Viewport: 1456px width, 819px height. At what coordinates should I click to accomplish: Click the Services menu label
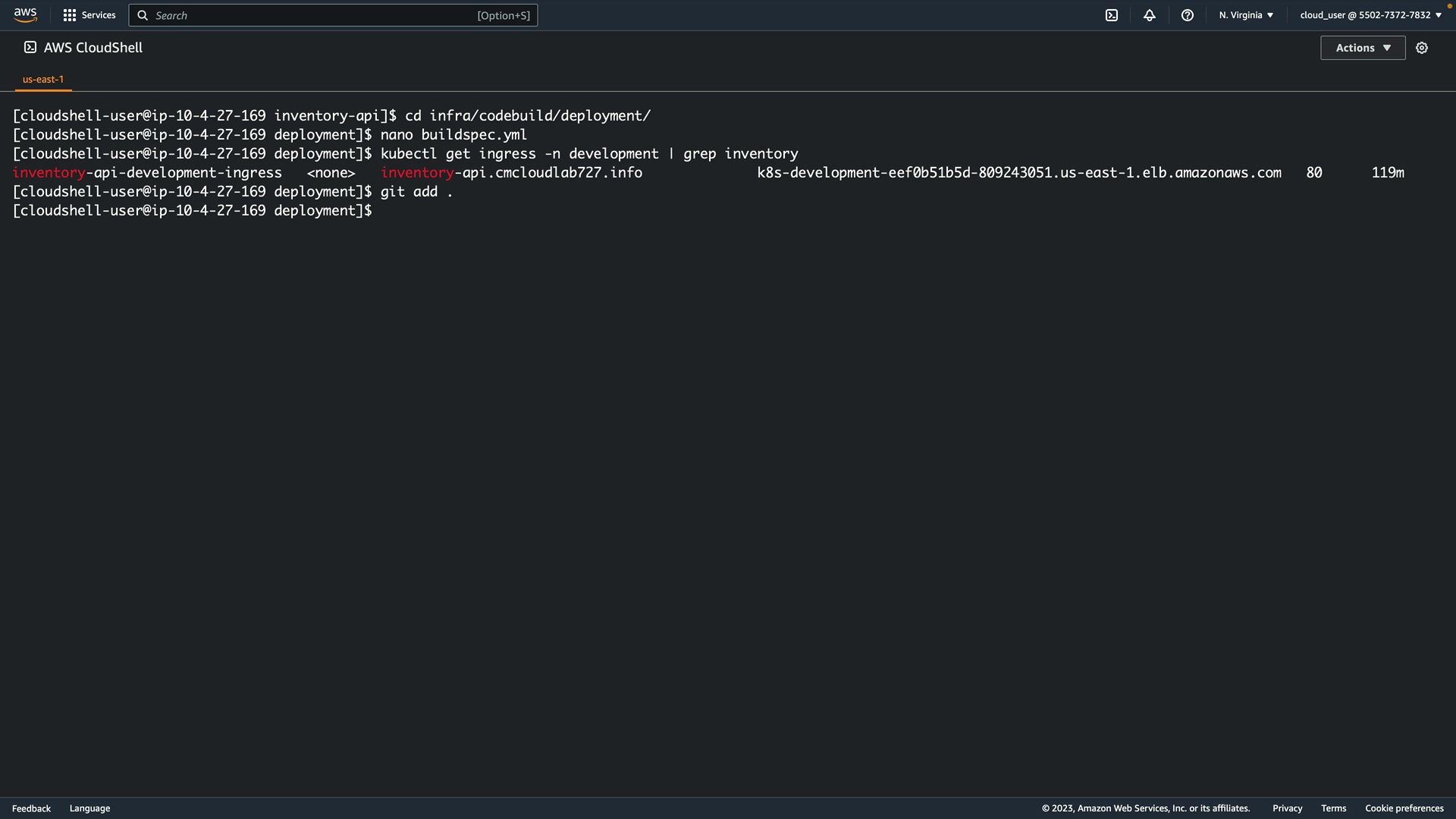click(99, 15)
